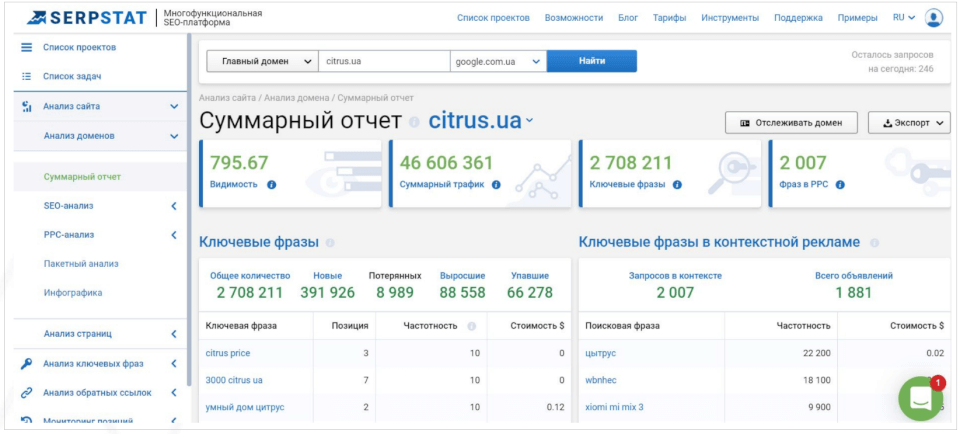960x434 pixels.
Task: Click the domain input field containing citrus.ua
Action: (384, 61)
